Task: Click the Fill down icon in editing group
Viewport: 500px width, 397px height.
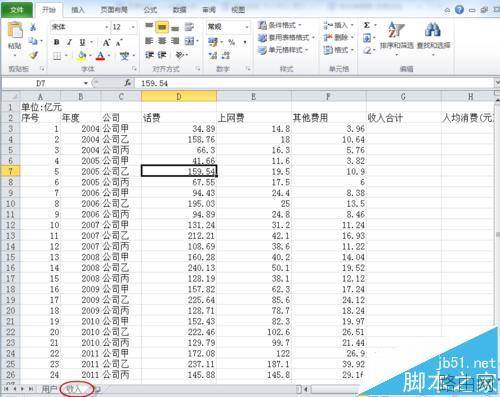Action: pyautogui.click(x=367, y=38)
